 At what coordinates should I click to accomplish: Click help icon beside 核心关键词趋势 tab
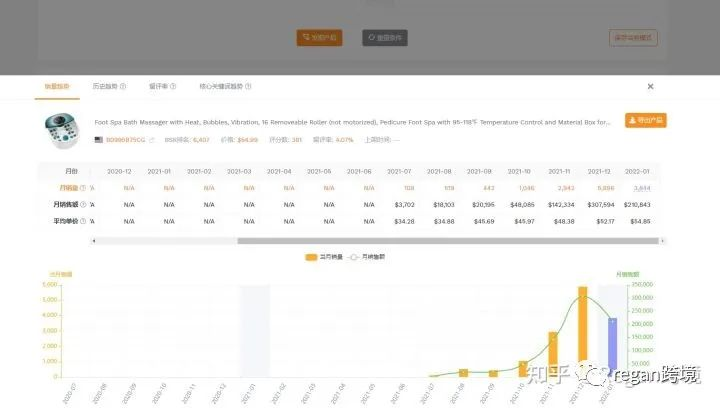248,86
